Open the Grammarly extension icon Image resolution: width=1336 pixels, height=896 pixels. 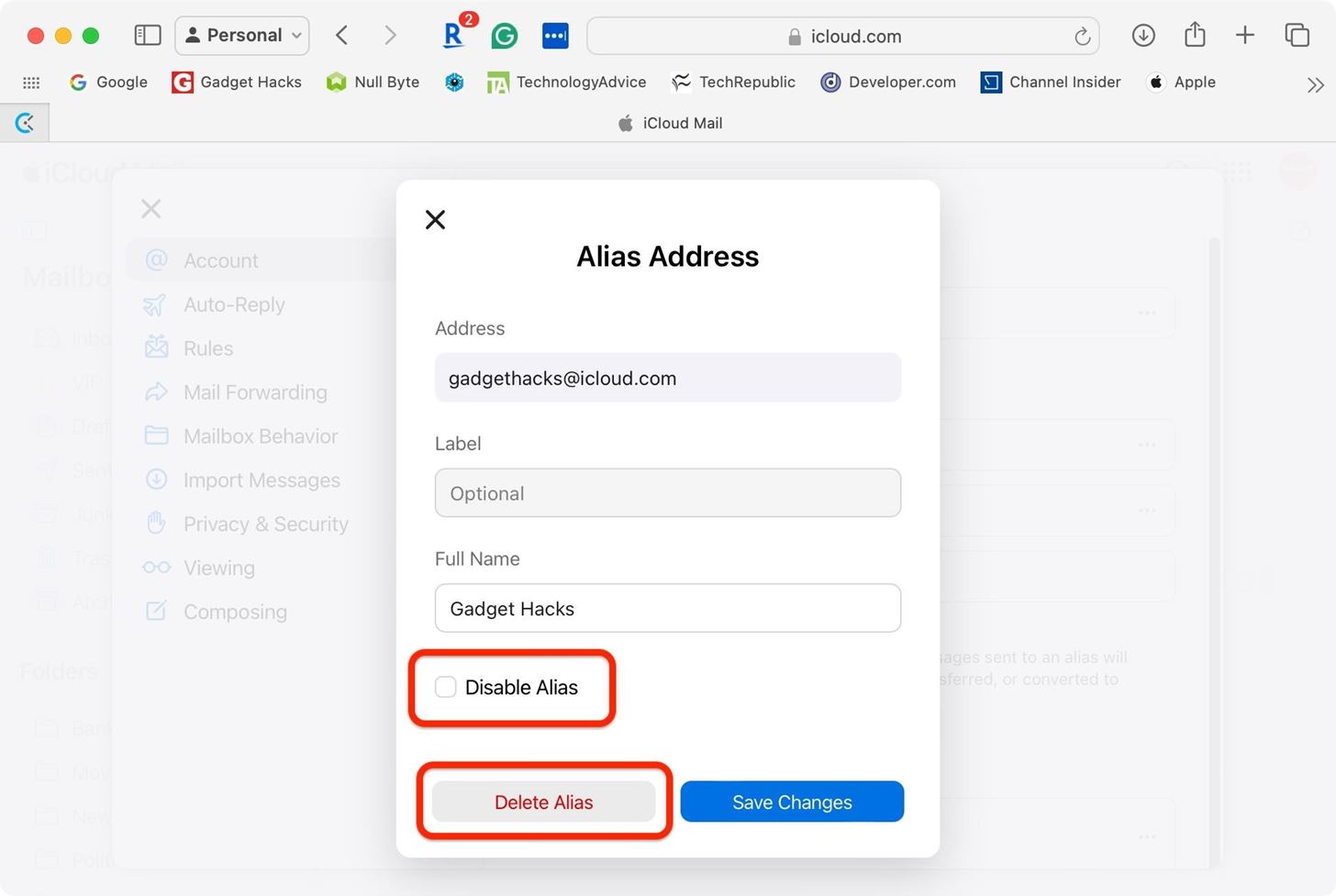click(505, 36)
